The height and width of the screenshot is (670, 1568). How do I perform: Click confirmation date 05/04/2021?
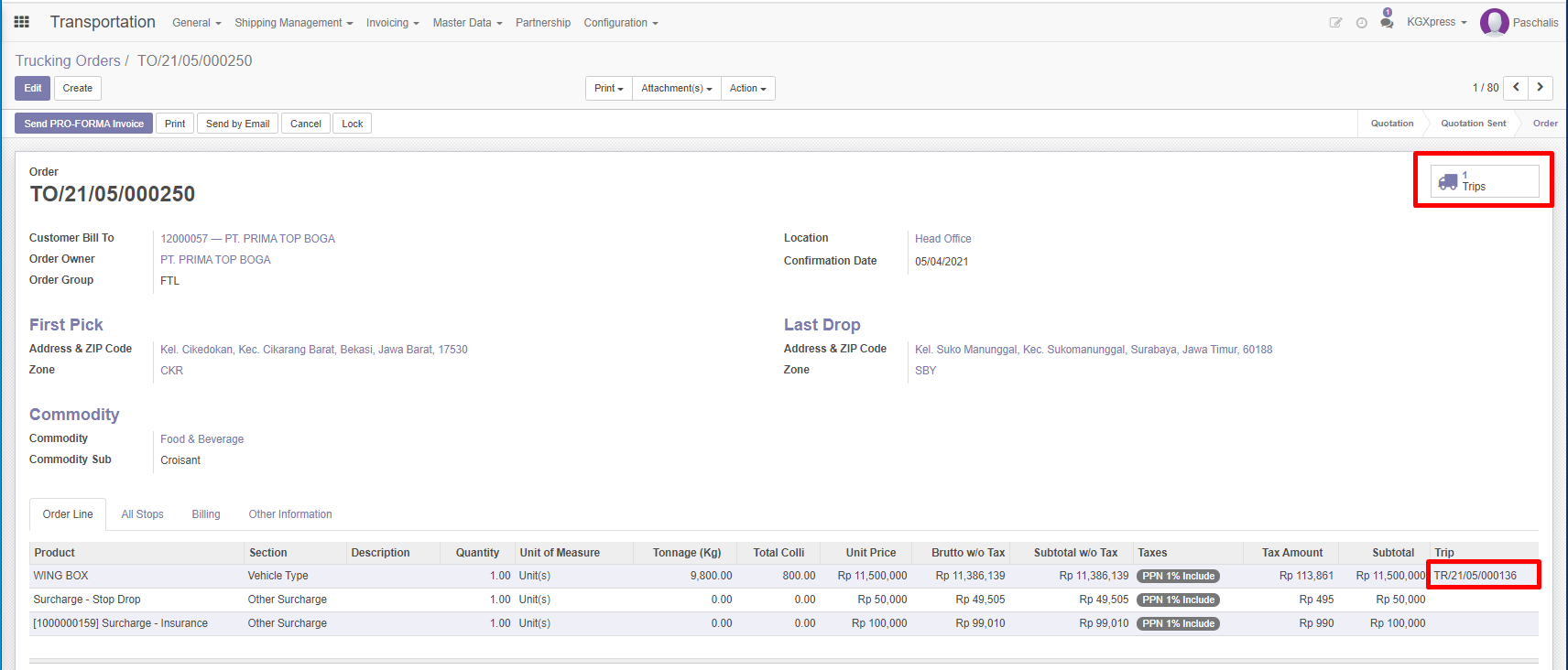tap(942, 262)
